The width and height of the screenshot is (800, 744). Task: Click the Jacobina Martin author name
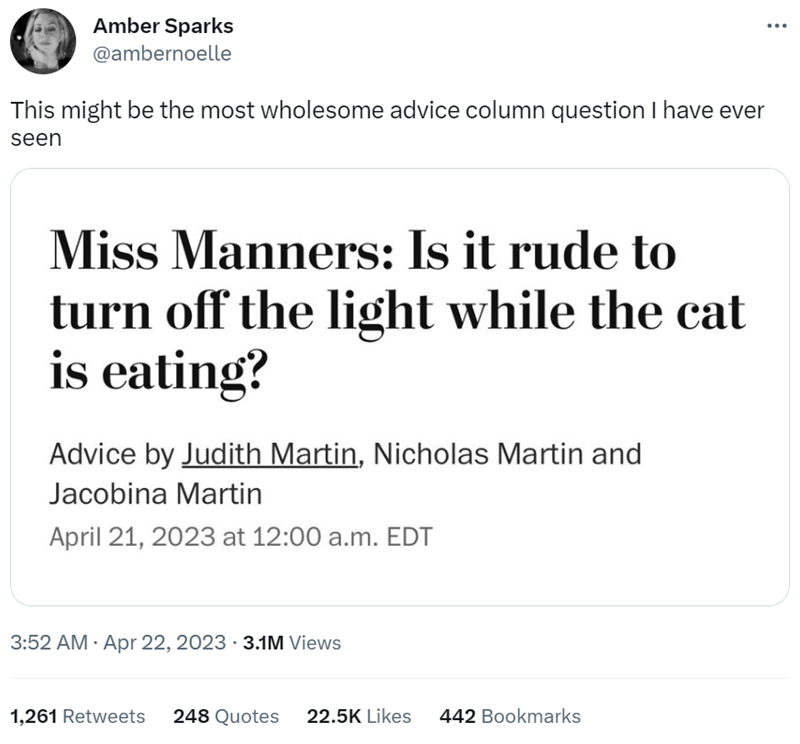click(155, 493)
